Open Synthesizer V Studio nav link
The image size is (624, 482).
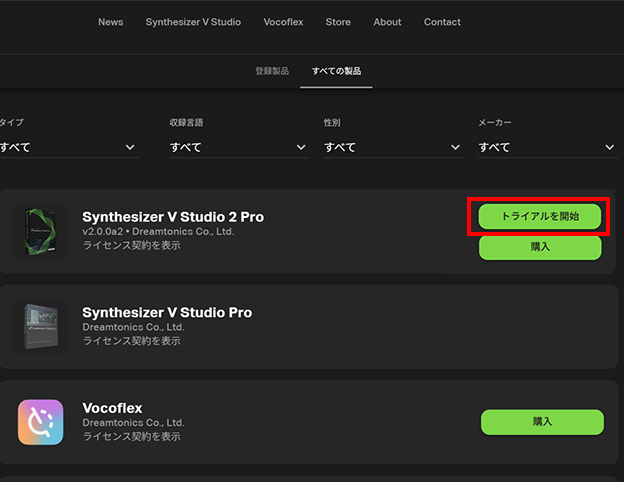pos(193,22)
